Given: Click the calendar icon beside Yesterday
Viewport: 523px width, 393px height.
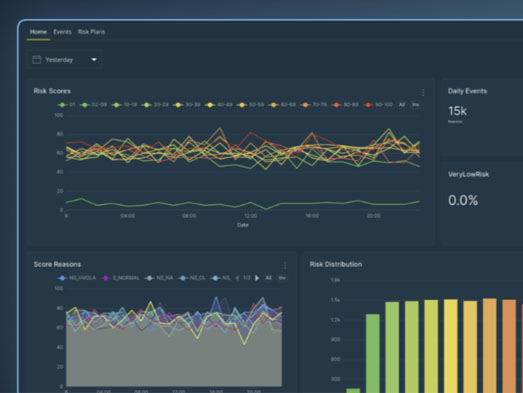Looking at the screenshot, I should 37,60.
